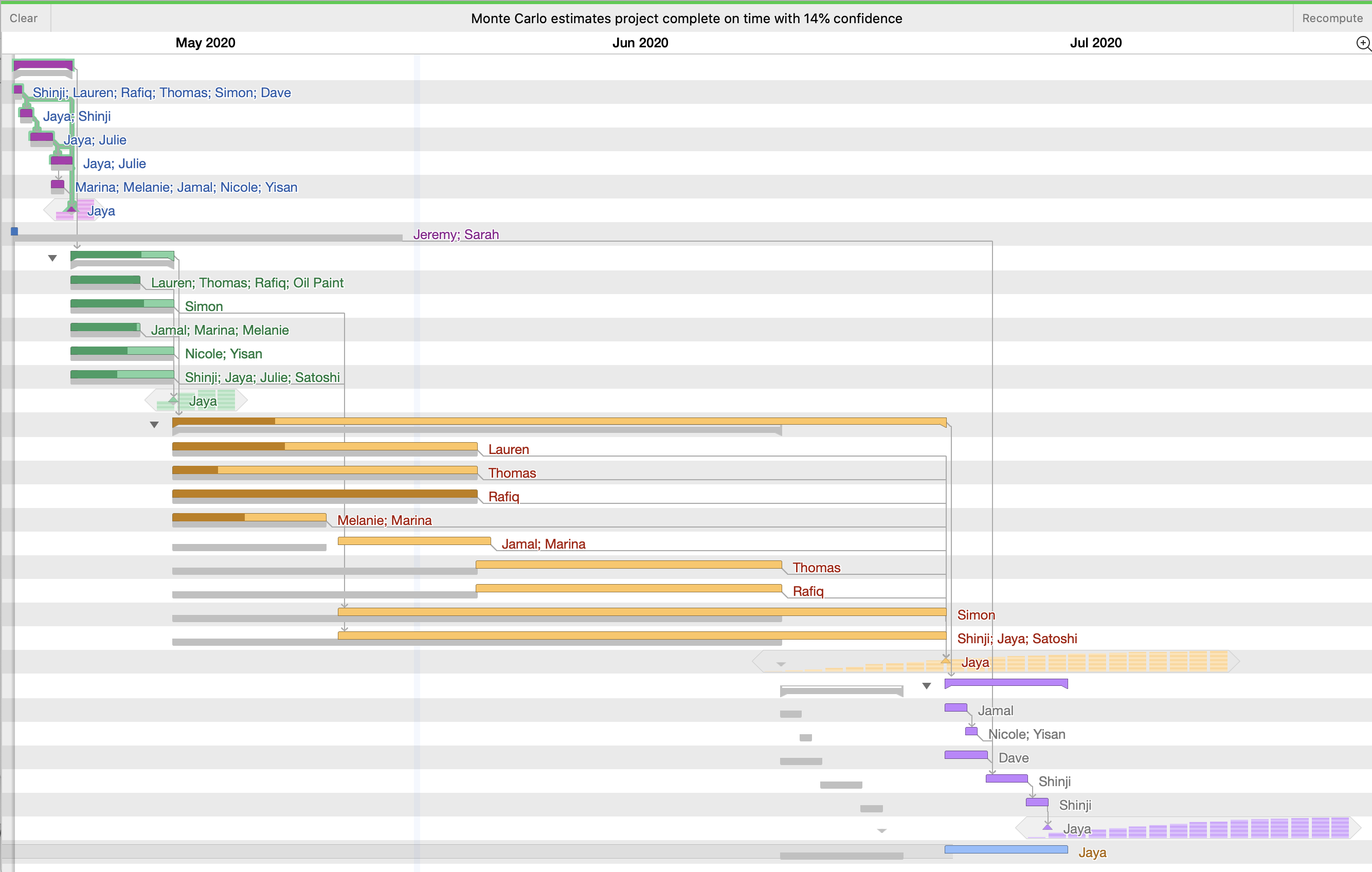Select the purple Dave task bar
1372x872 pixels.
966,755
